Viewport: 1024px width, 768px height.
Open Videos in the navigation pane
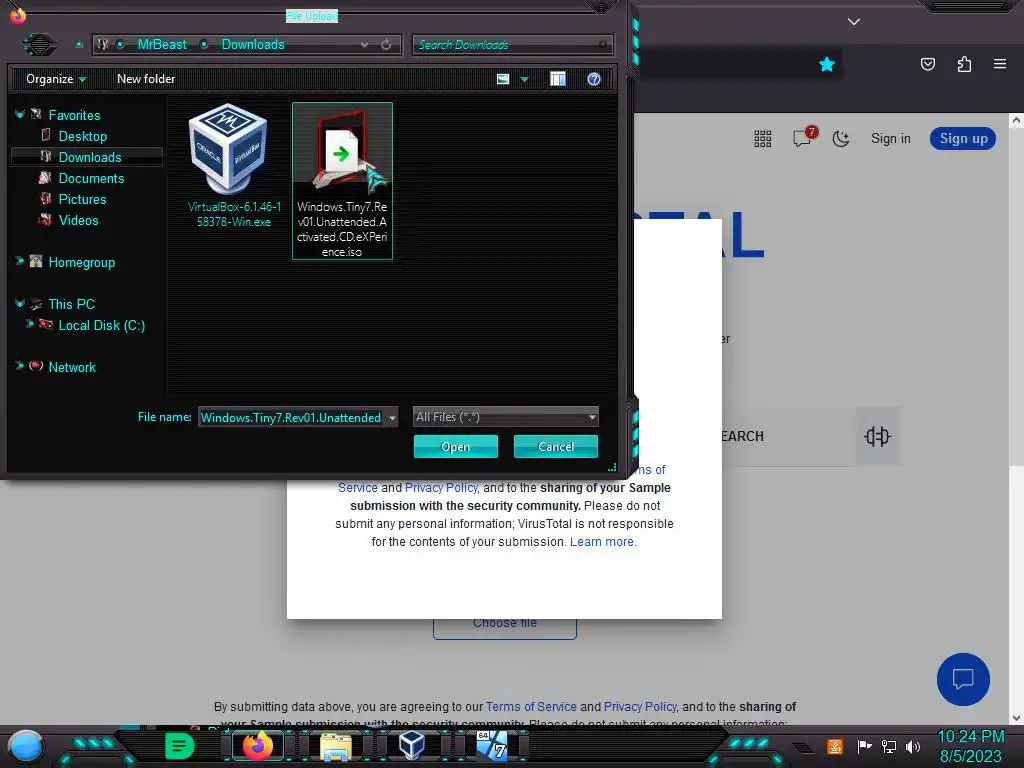pyautogui.click(x=78, y=220)
